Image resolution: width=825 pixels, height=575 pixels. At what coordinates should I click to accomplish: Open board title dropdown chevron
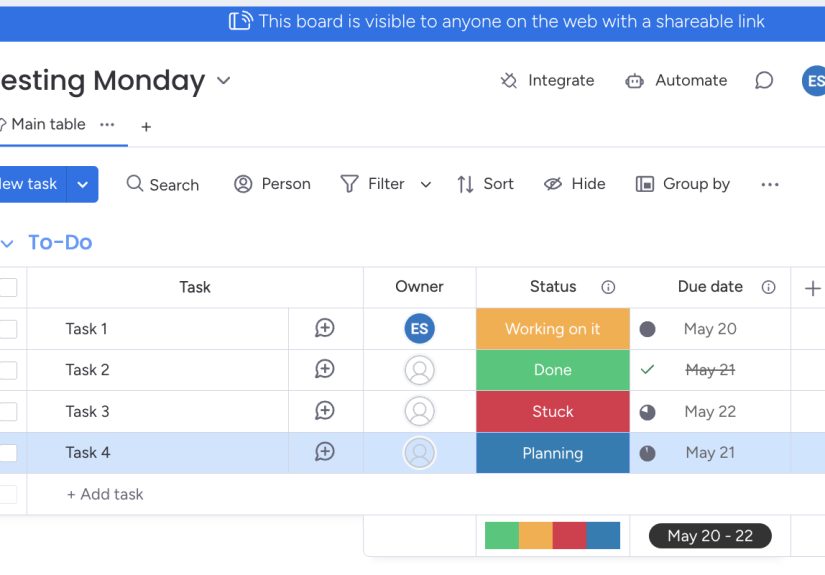pyautogui.click(x=224, y=80)
